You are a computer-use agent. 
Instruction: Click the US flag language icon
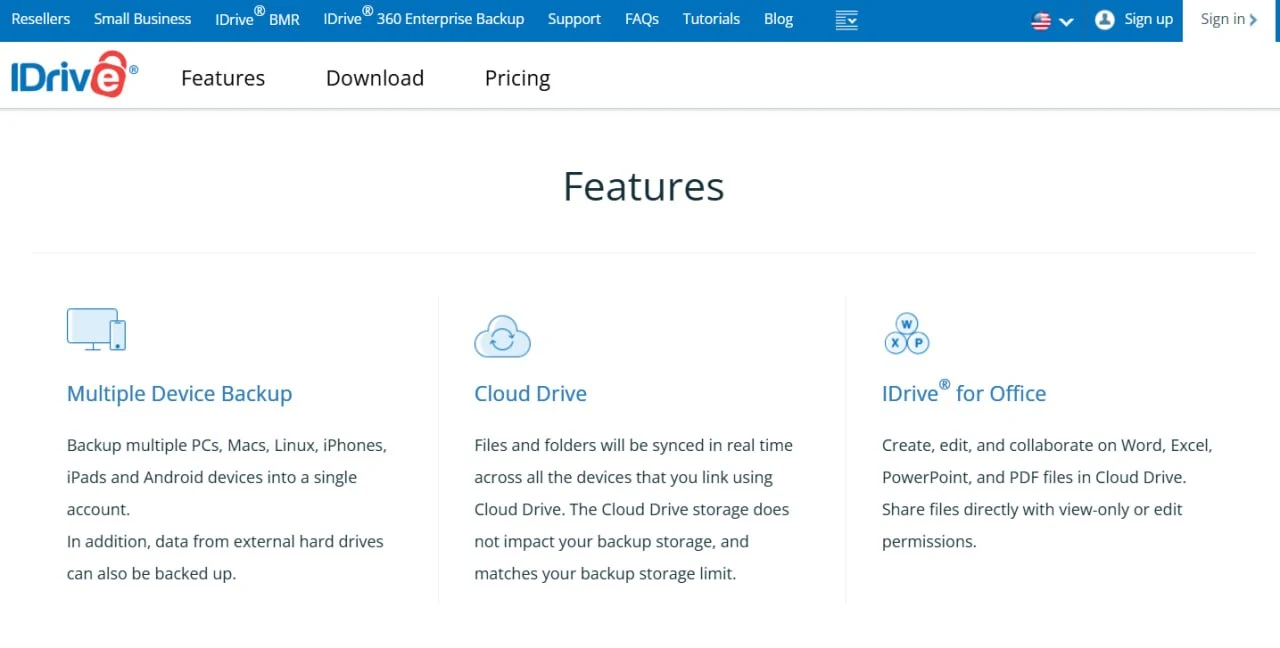(1041, 21)
